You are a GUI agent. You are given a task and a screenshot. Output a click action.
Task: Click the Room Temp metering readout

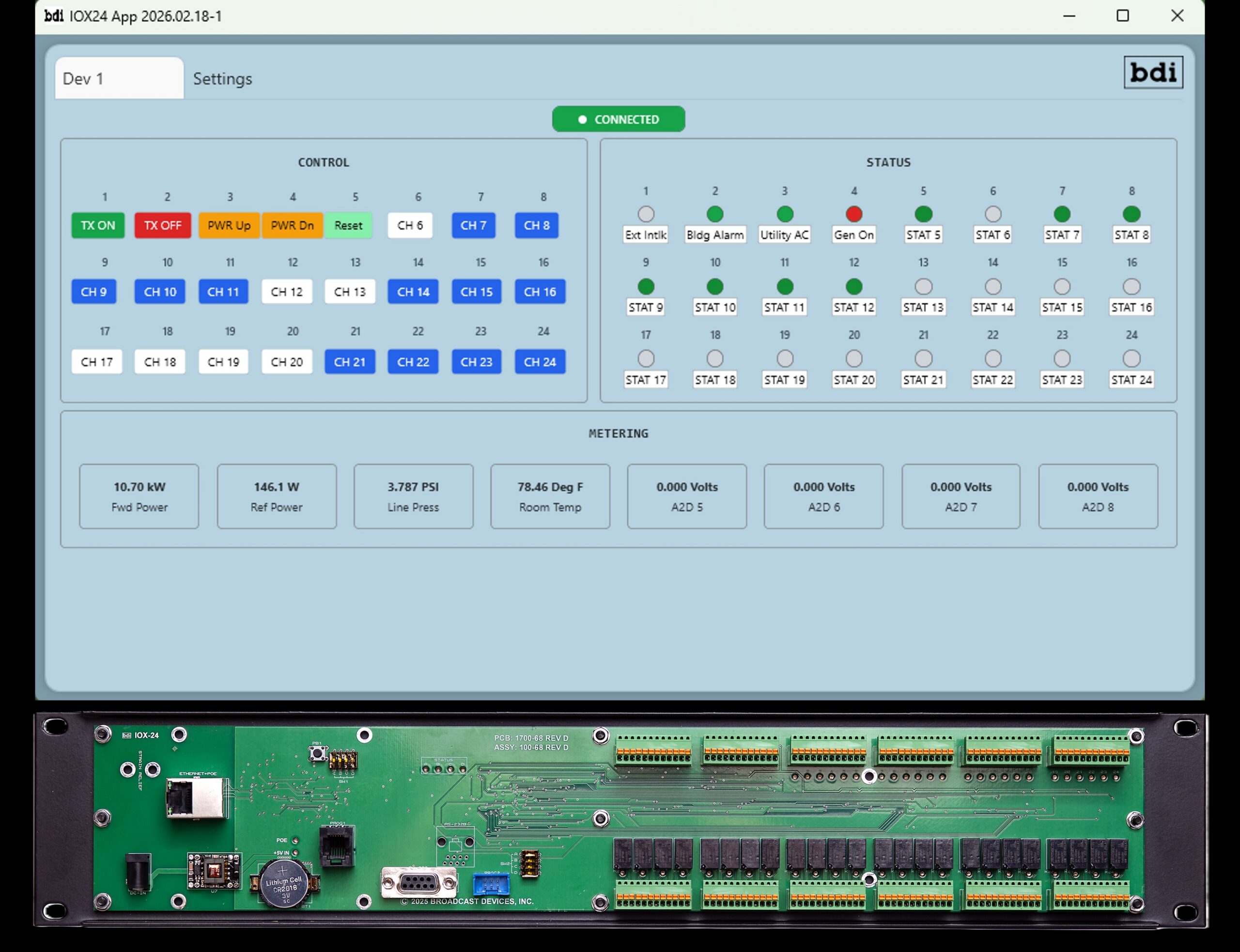point(549,497)
